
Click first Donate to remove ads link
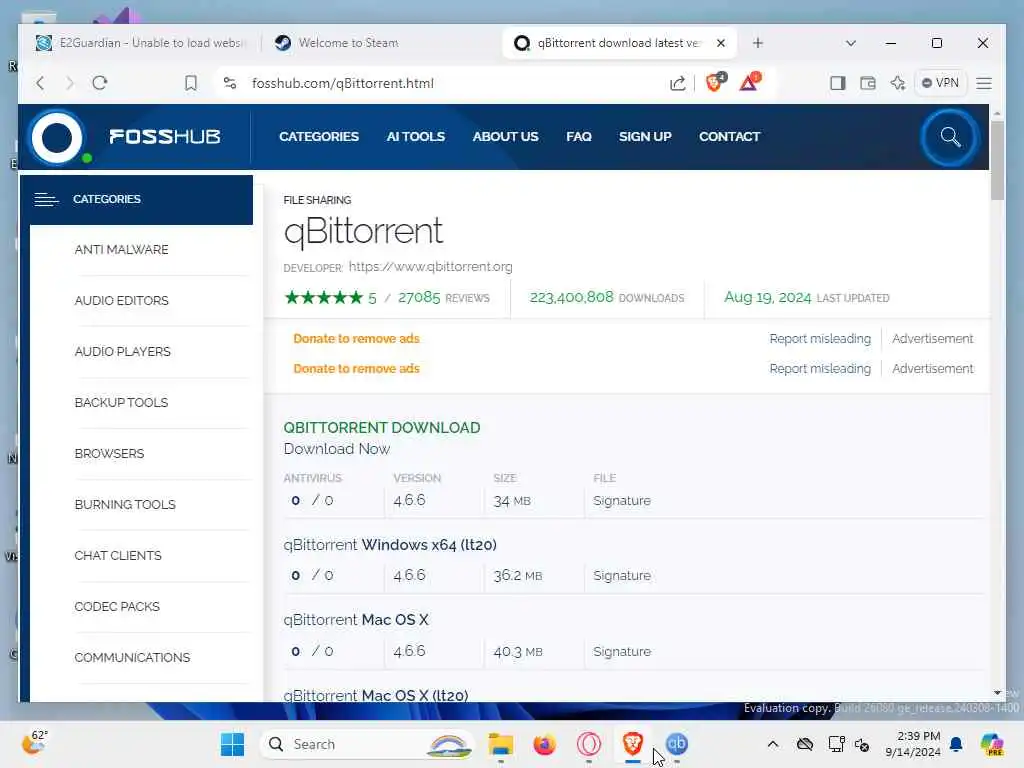pyautogui.click(x=356, y=338)
